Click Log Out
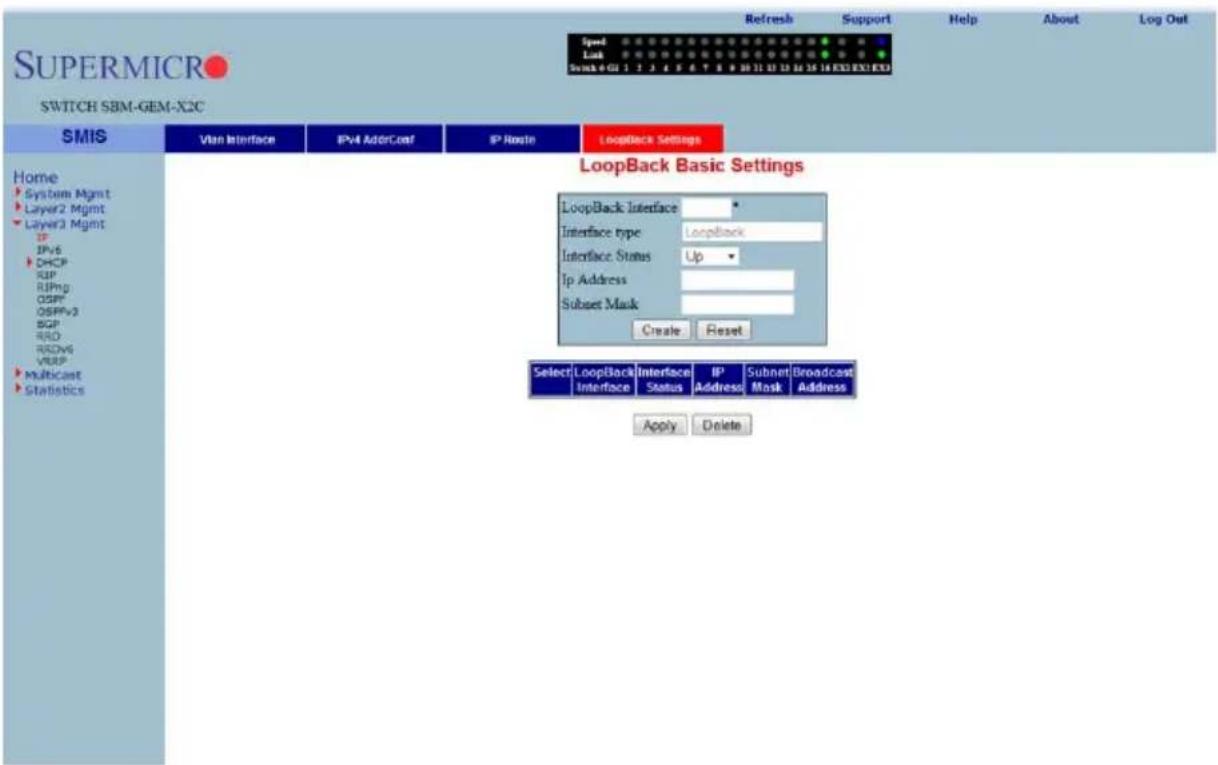The height and width of the screenshot is (765, 1218). pyautogui.click(x=1162, y=19)
